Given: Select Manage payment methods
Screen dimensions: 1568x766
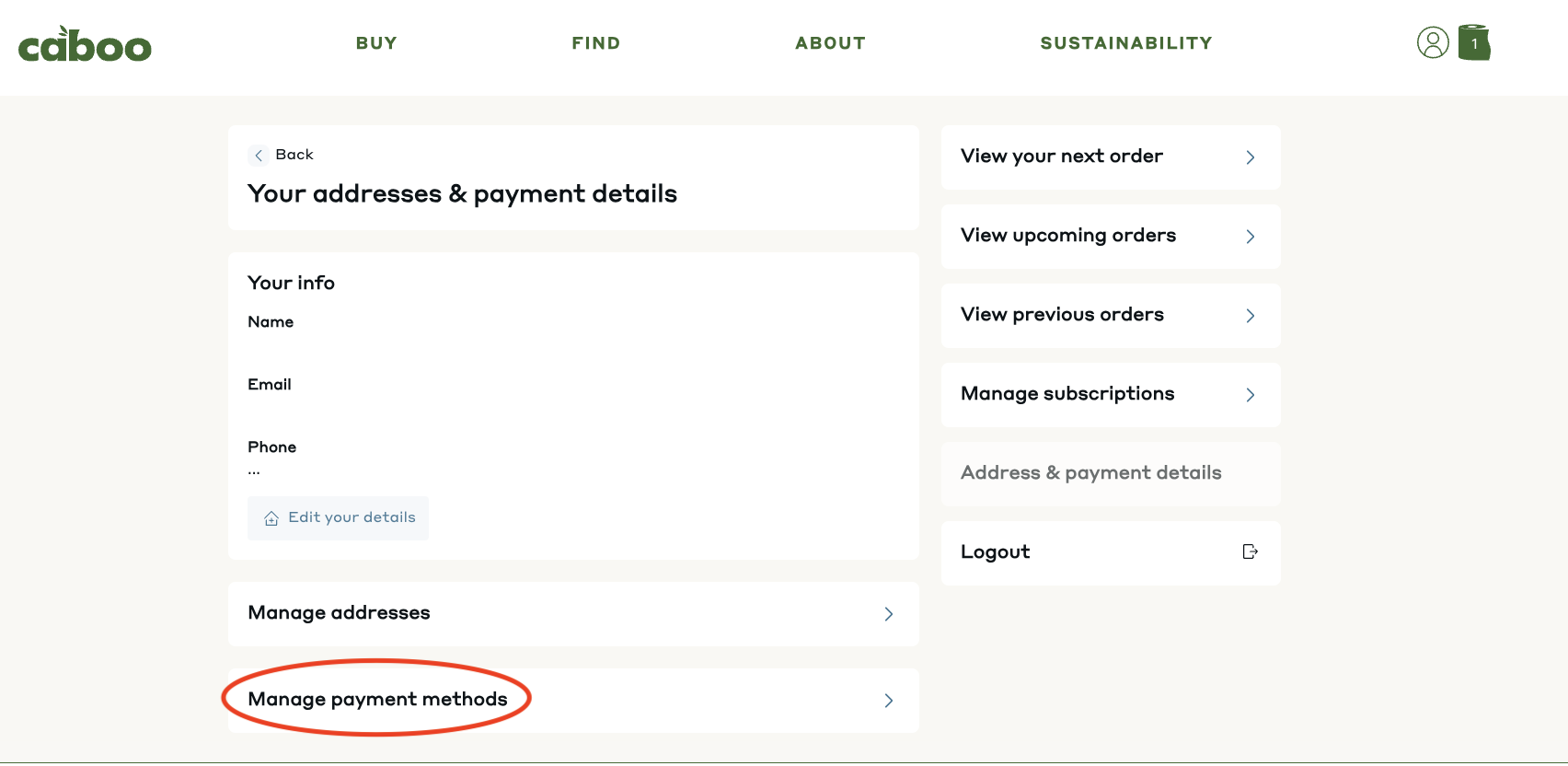Looking at the screenshot, I should click(x=573, y=701).
